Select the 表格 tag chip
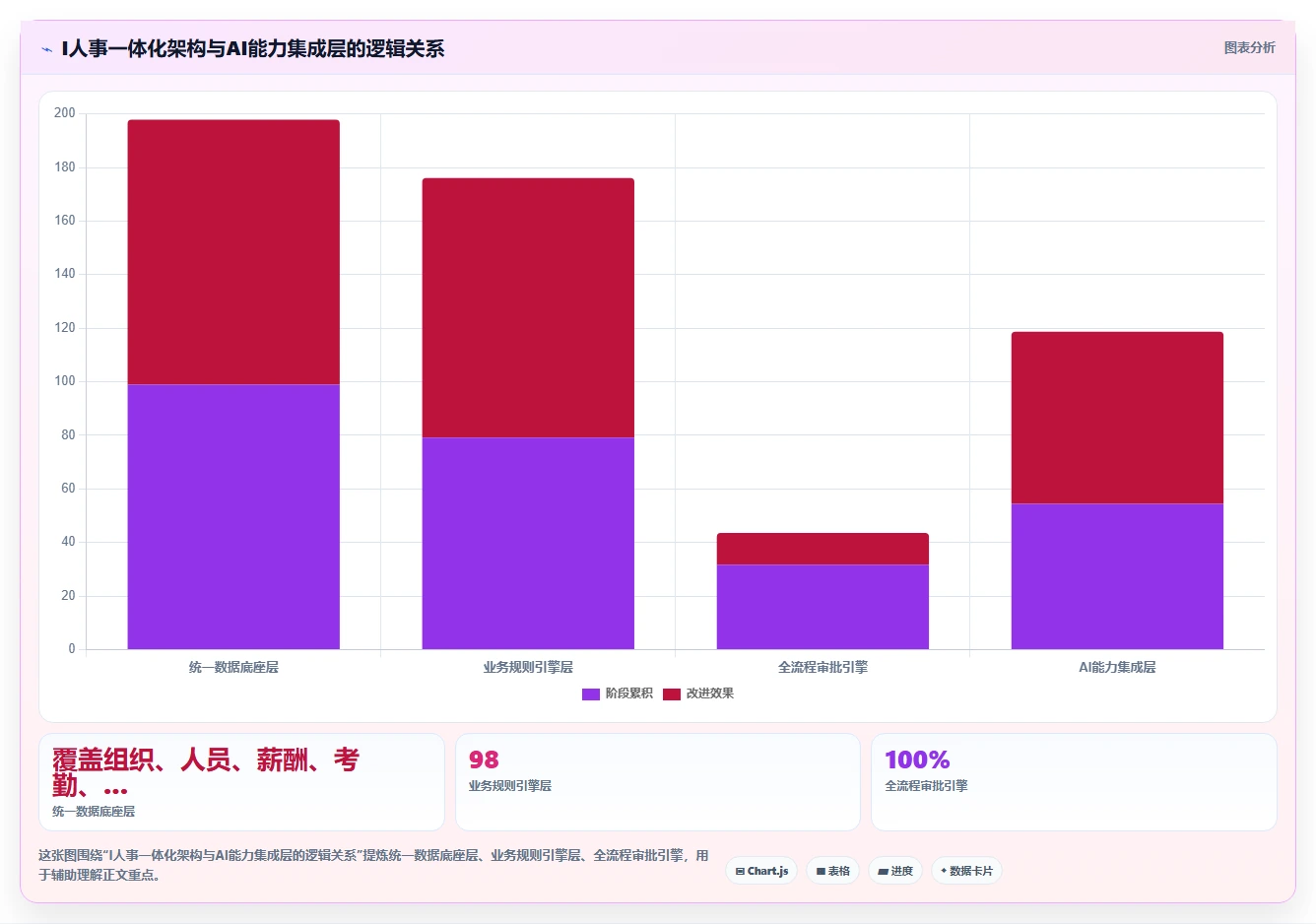Viewport: 1316px width, 924px height. 832,871
